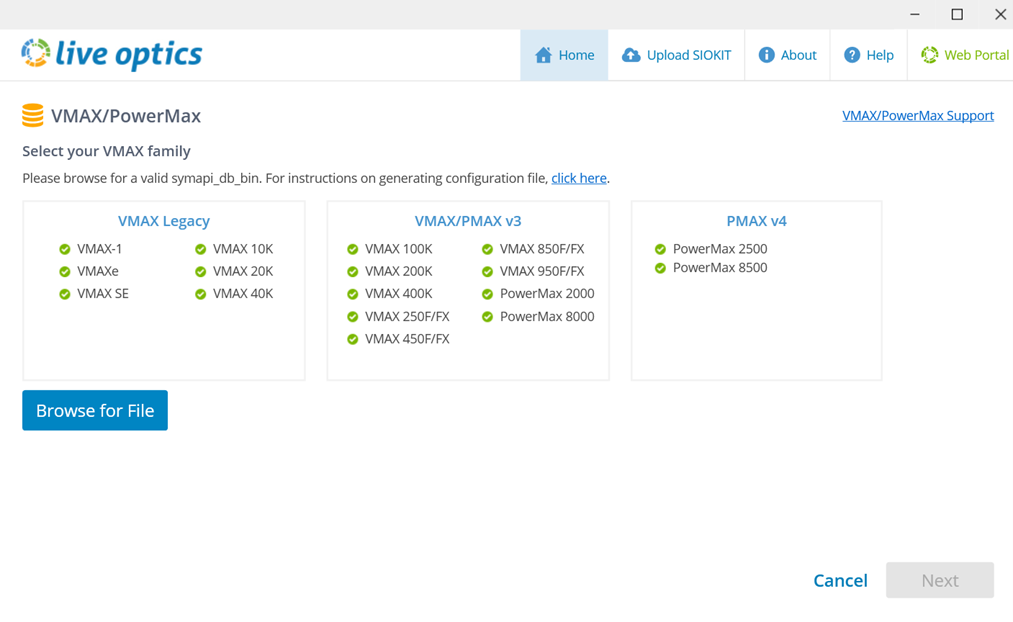The width and height of the screenshot is (1013, 622).
Task: Click the Live Optics logo
Action: point(110,54)
